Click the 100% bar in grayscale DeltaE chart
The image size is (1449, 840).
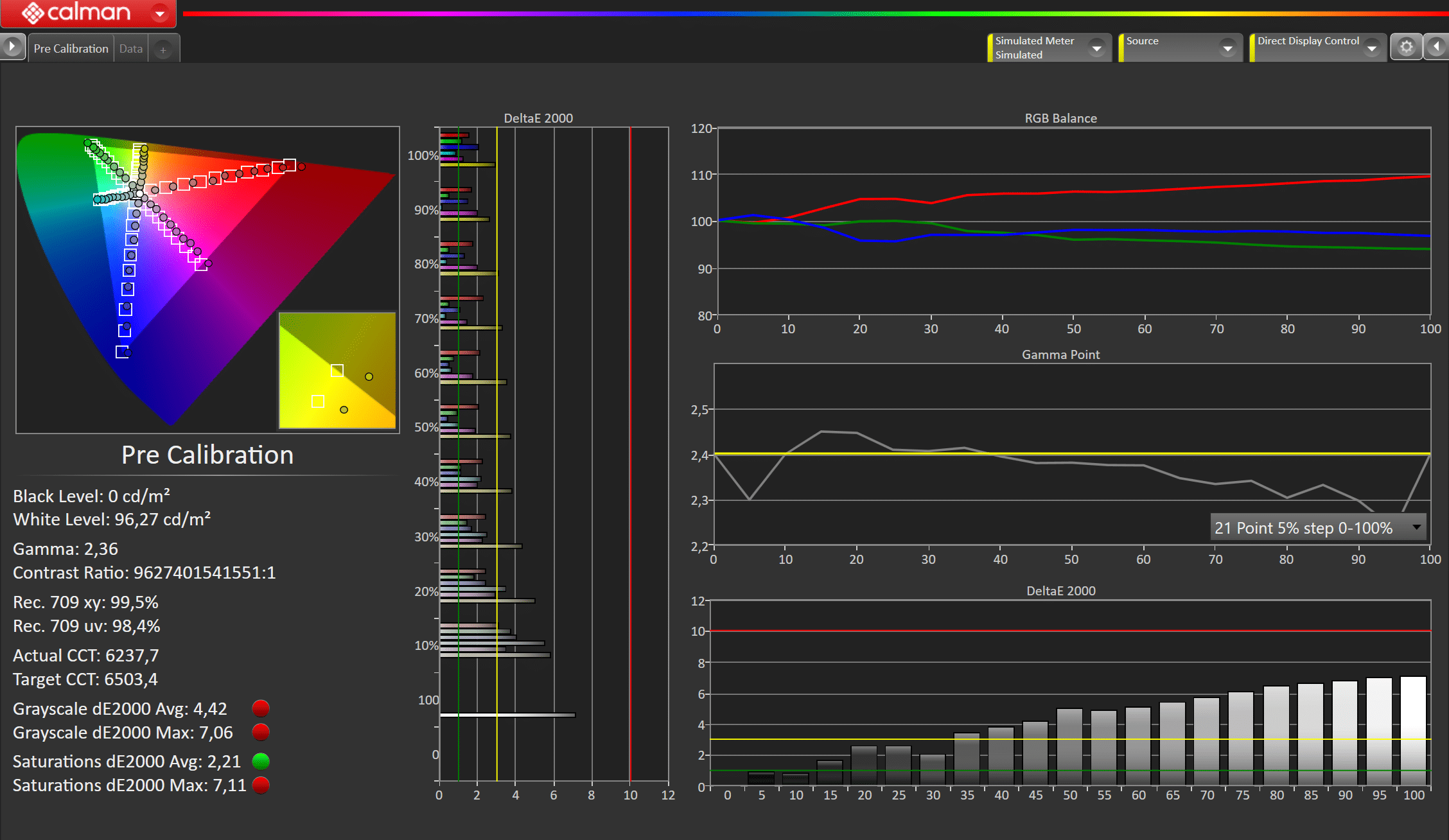click(1413, 730)
